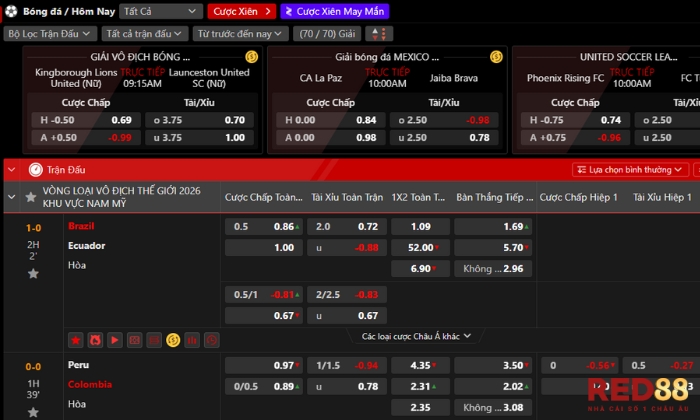This screenshot has height=420, width=700.
Task: Select Colombia handicap 0/0.5 odds 0.89
Action: (264, 387)
